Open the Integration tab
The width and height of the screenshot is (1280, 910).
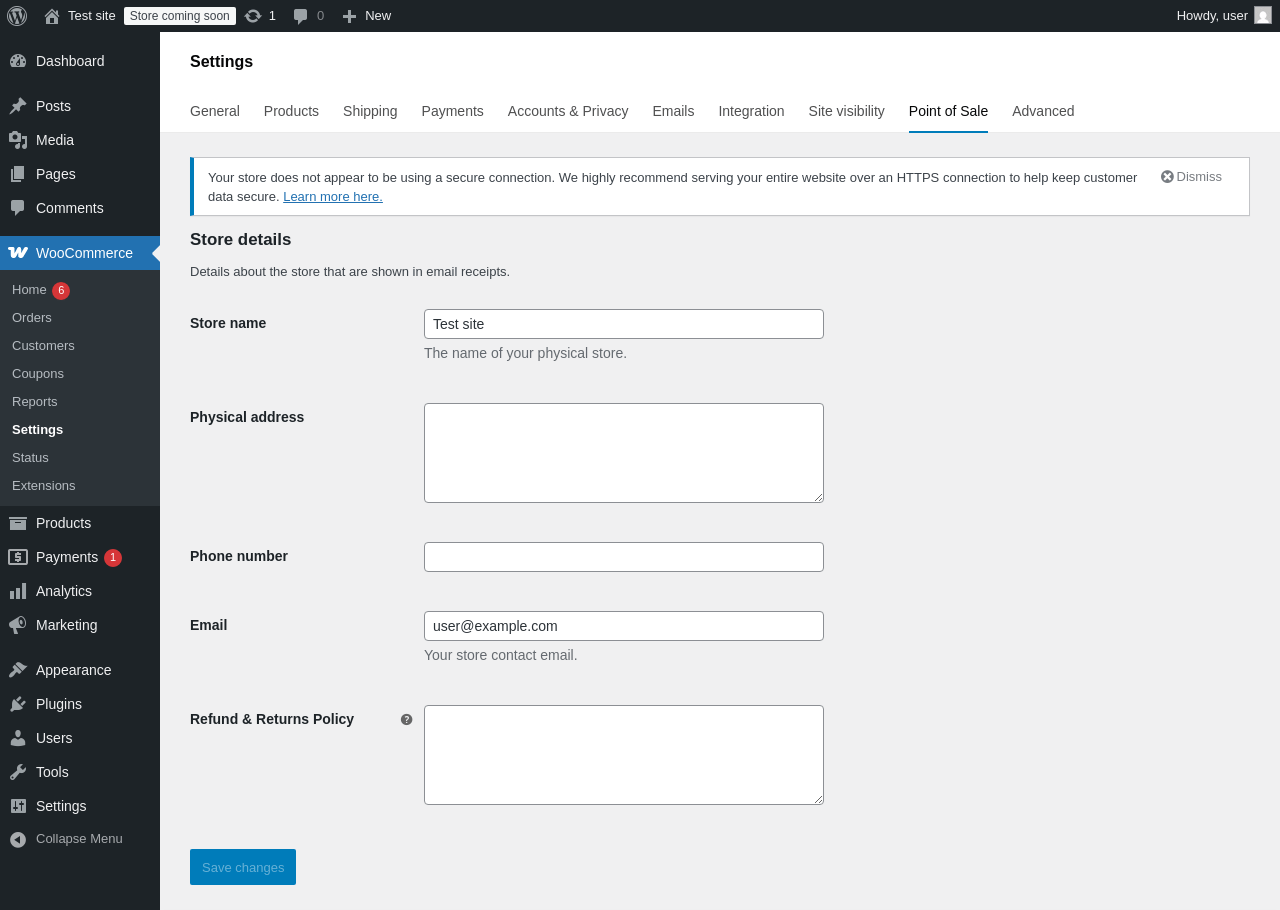(751, 111)
